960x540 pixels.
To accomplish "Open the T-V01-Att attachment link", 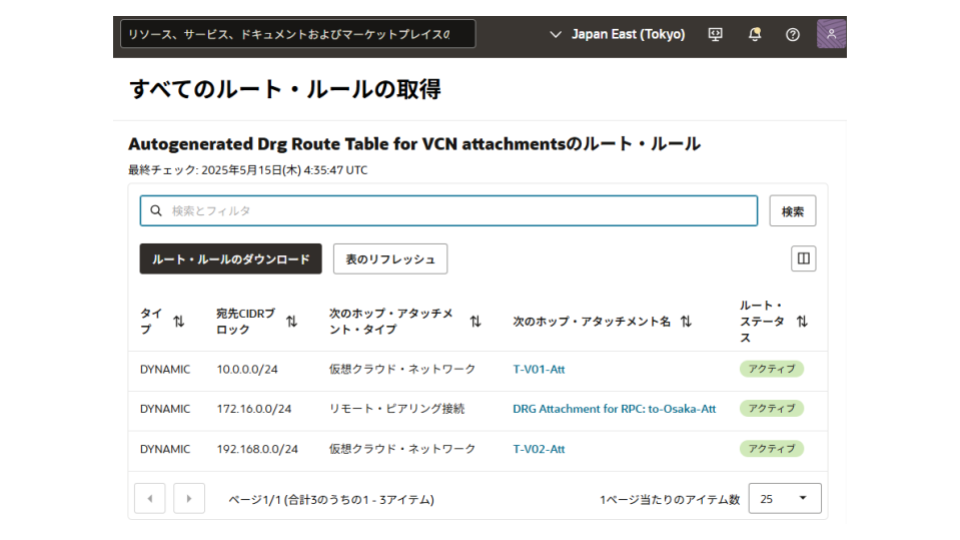I will pyautogui.click(x=539, y=369).
